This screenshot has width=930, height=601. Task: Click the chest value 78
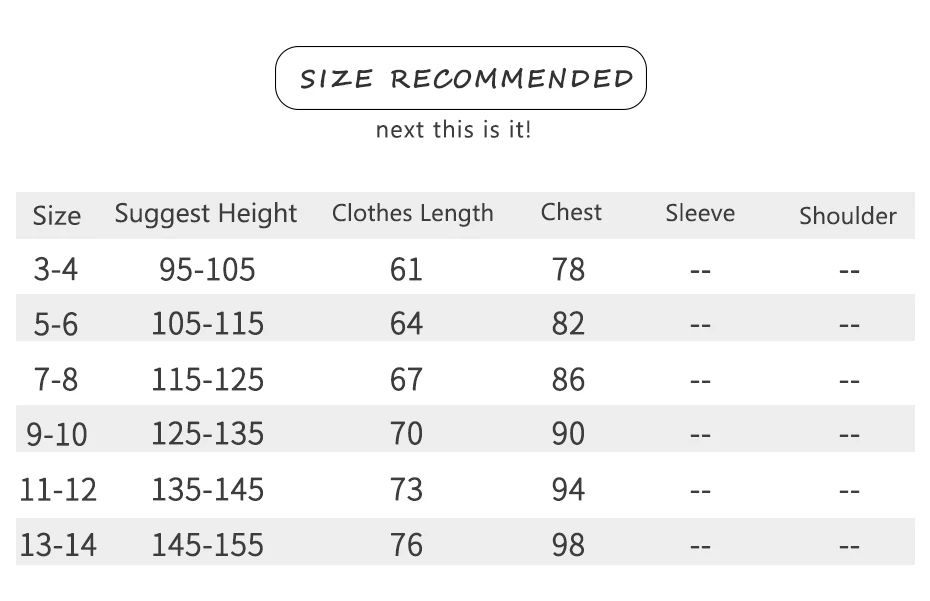pyautogui.click(x=568, y=270)
